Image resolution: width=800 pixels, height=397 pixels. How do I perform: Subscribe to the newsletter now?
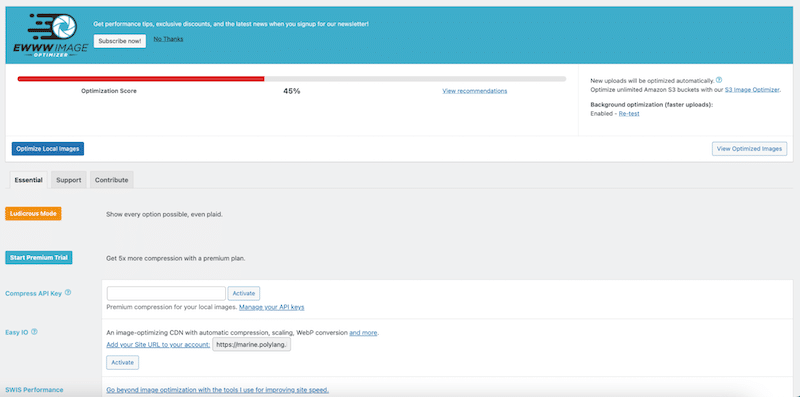tap(120, 41)
